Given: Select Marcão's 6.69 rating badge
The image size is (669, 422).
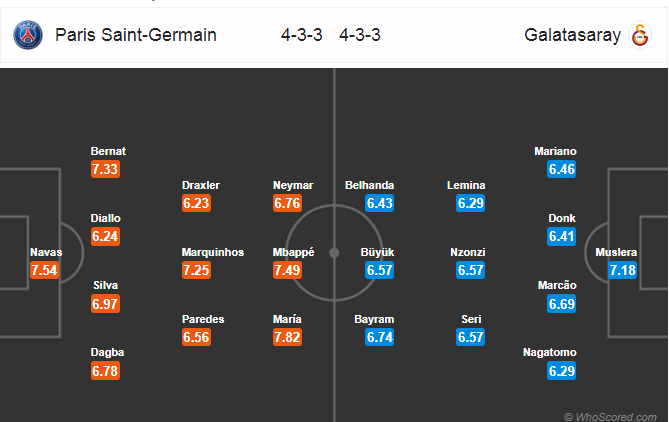Looking at the screenshot, I should [x=561, y=304].
